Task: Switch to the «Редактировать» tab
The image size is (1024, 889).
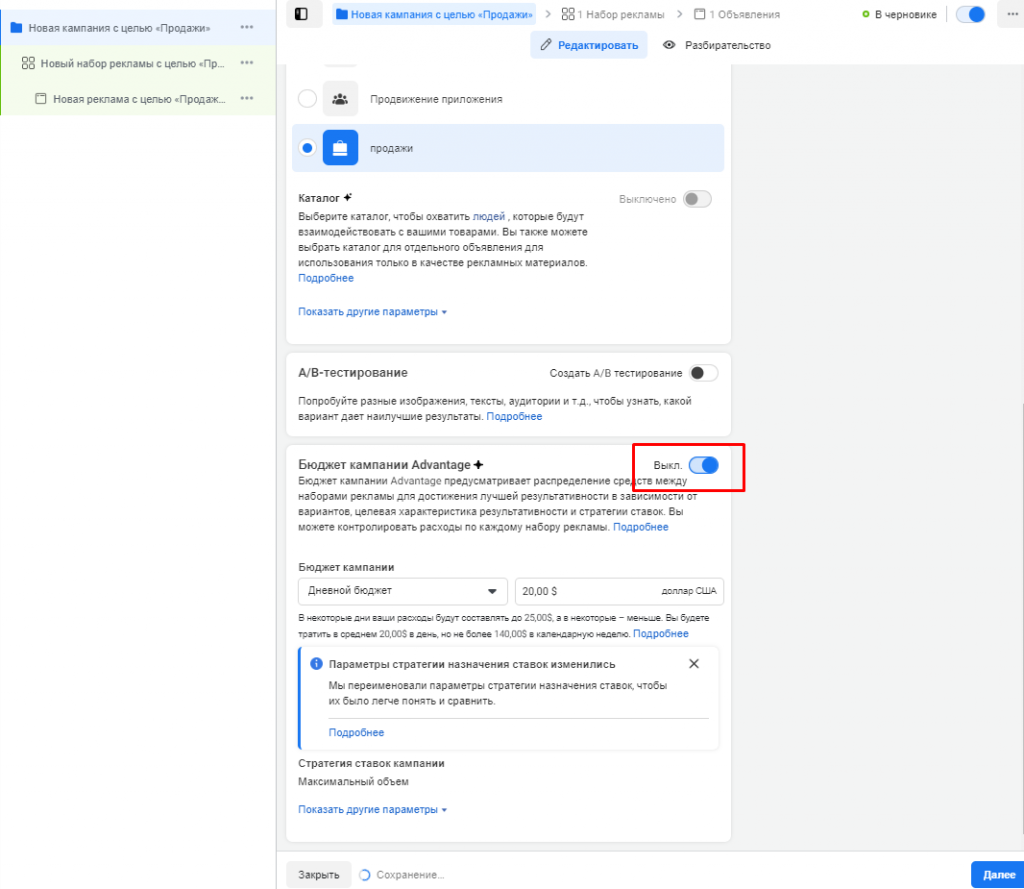Action: (588, 45)
